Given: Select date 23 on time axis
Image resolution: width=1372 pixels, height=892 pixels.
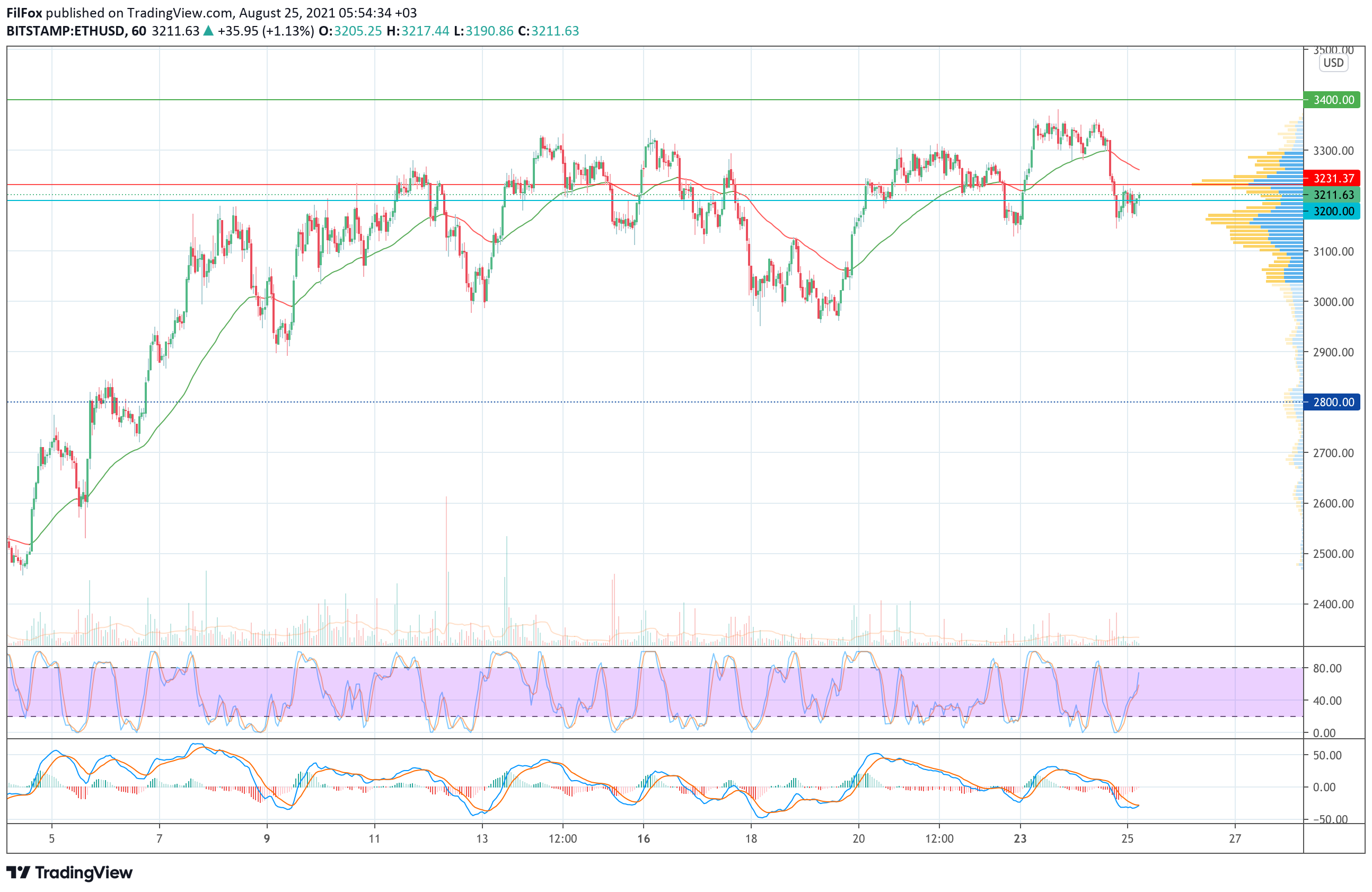Looking at the screenshot, I should (x=1020, y=838).
